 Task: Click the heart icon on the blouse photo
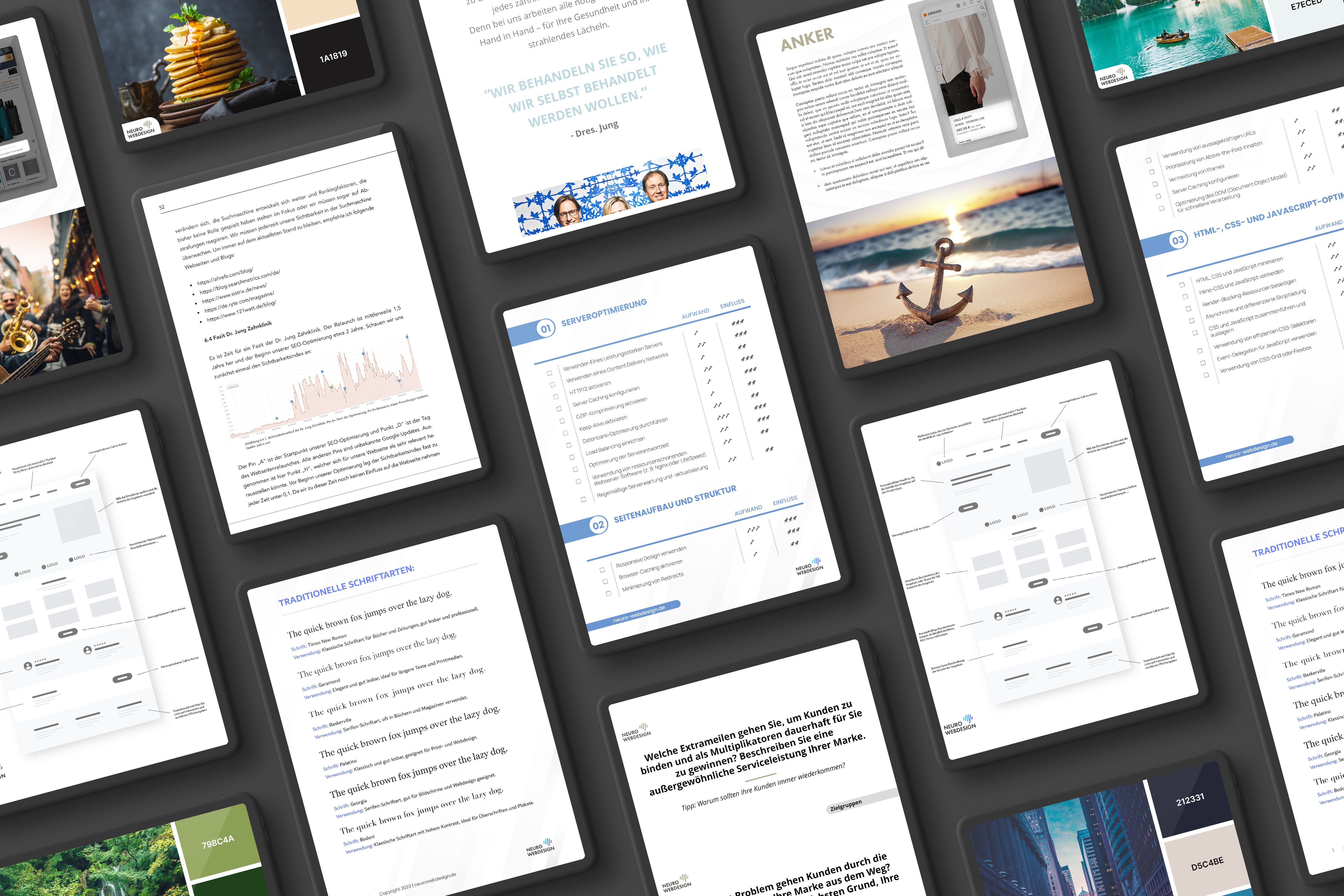(984, 15)
